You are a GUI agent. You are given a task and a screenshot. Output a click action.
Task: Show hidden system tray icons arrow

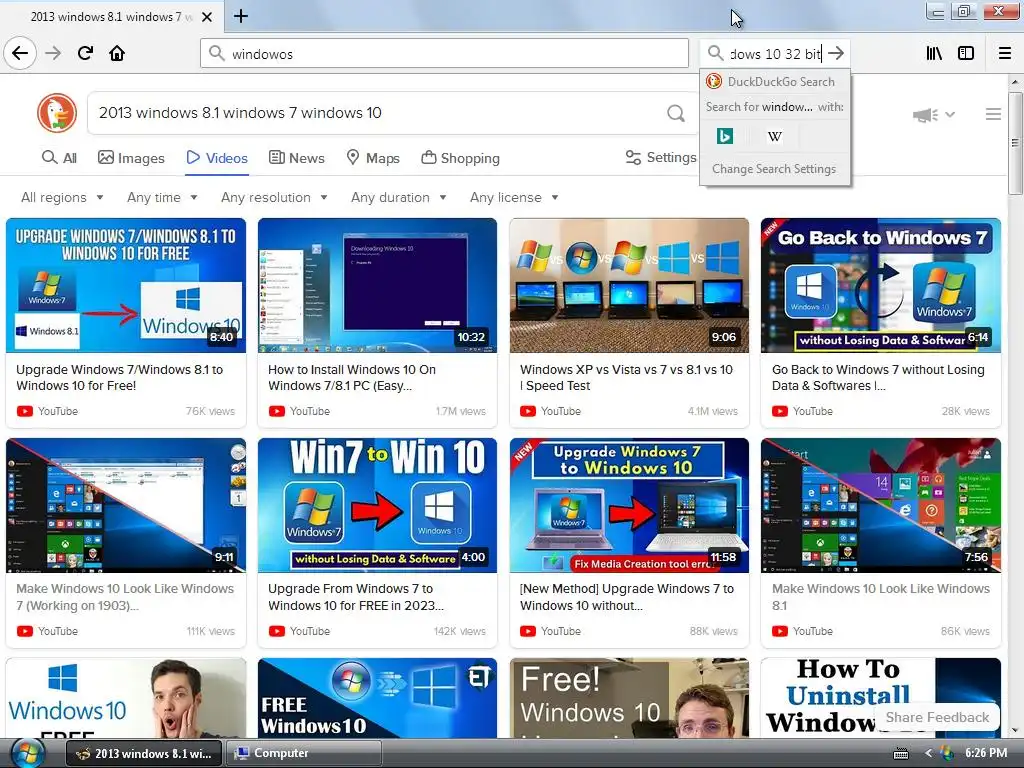(x=928, y=754)
